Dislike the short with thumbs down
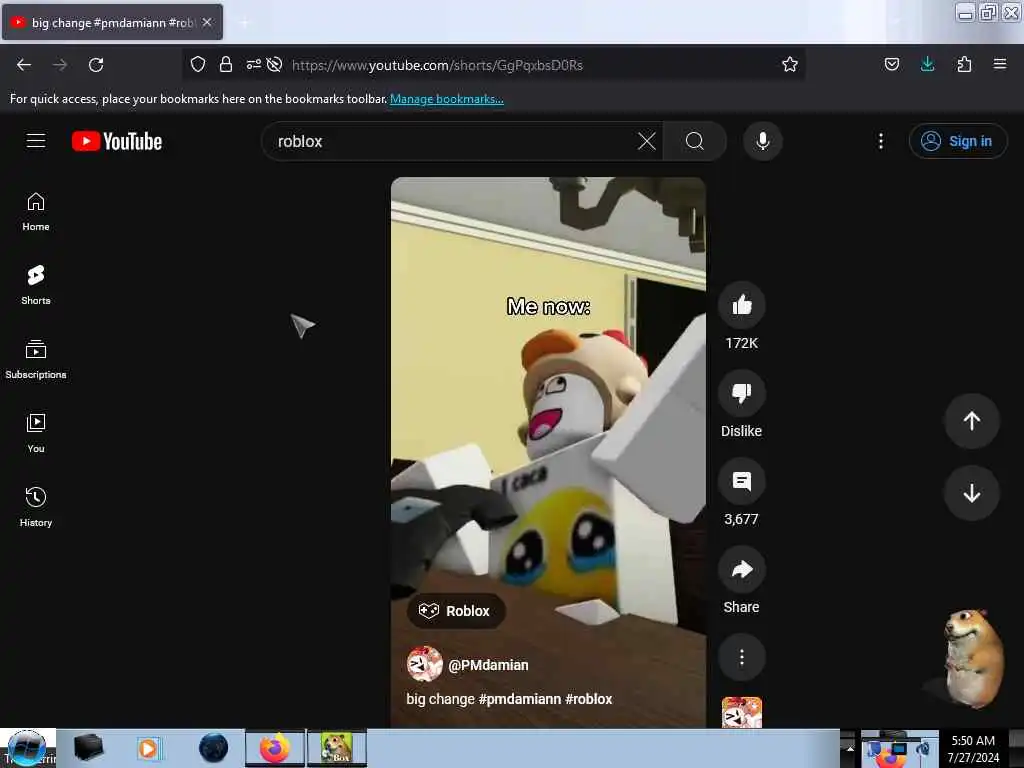 tap(742, 393)
